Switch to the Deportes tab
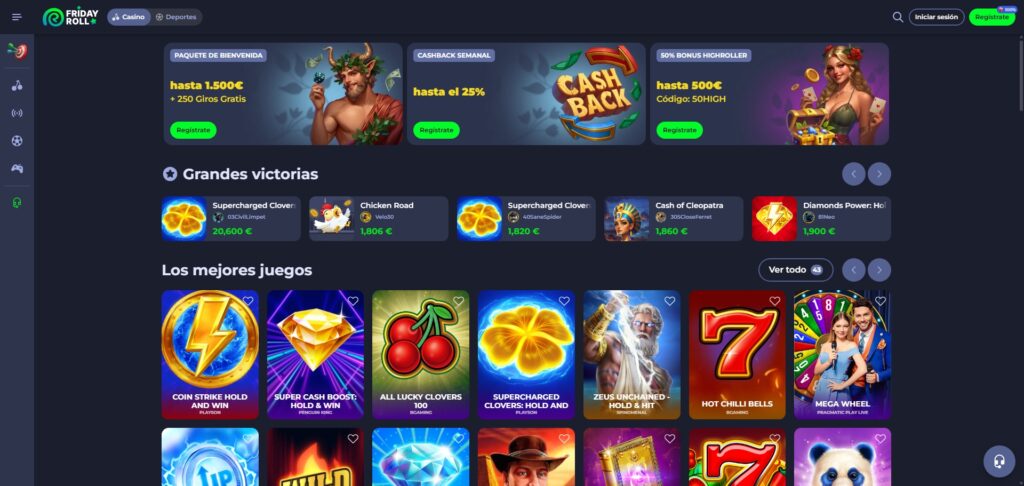The height and width of the screenshot is (486, 1024). point(176,17)
